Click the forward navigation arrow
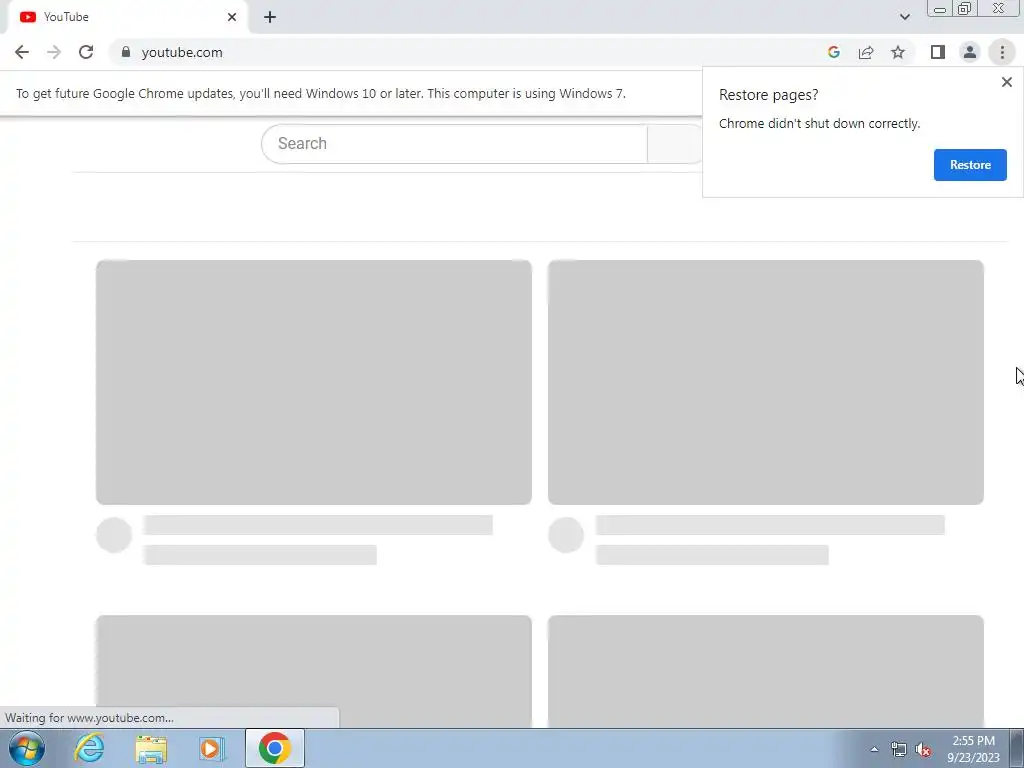Image resolution: width=1024 pixels, height=768 pixels. 54,52
